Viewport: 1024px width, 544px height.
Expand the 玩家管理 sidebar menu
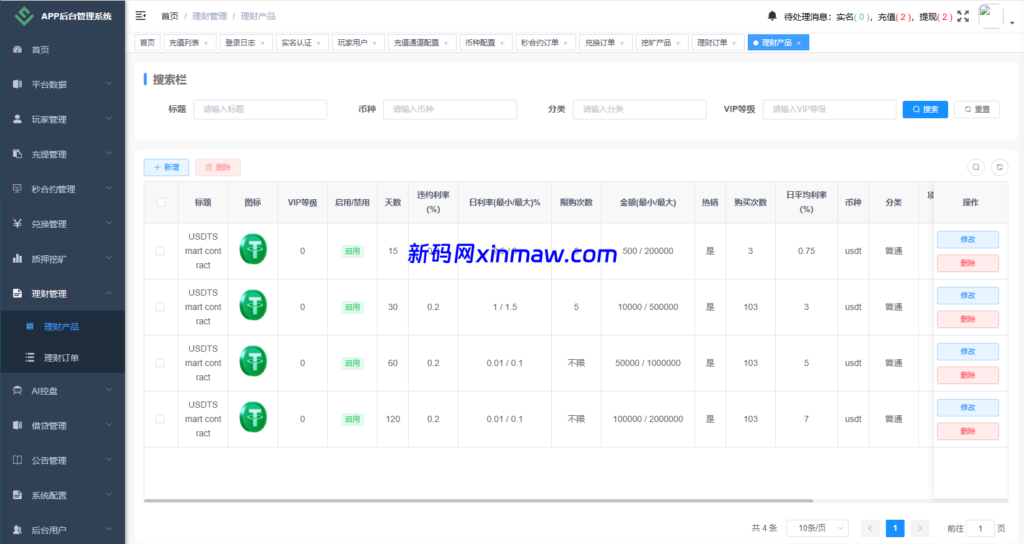tap(62, 119)
